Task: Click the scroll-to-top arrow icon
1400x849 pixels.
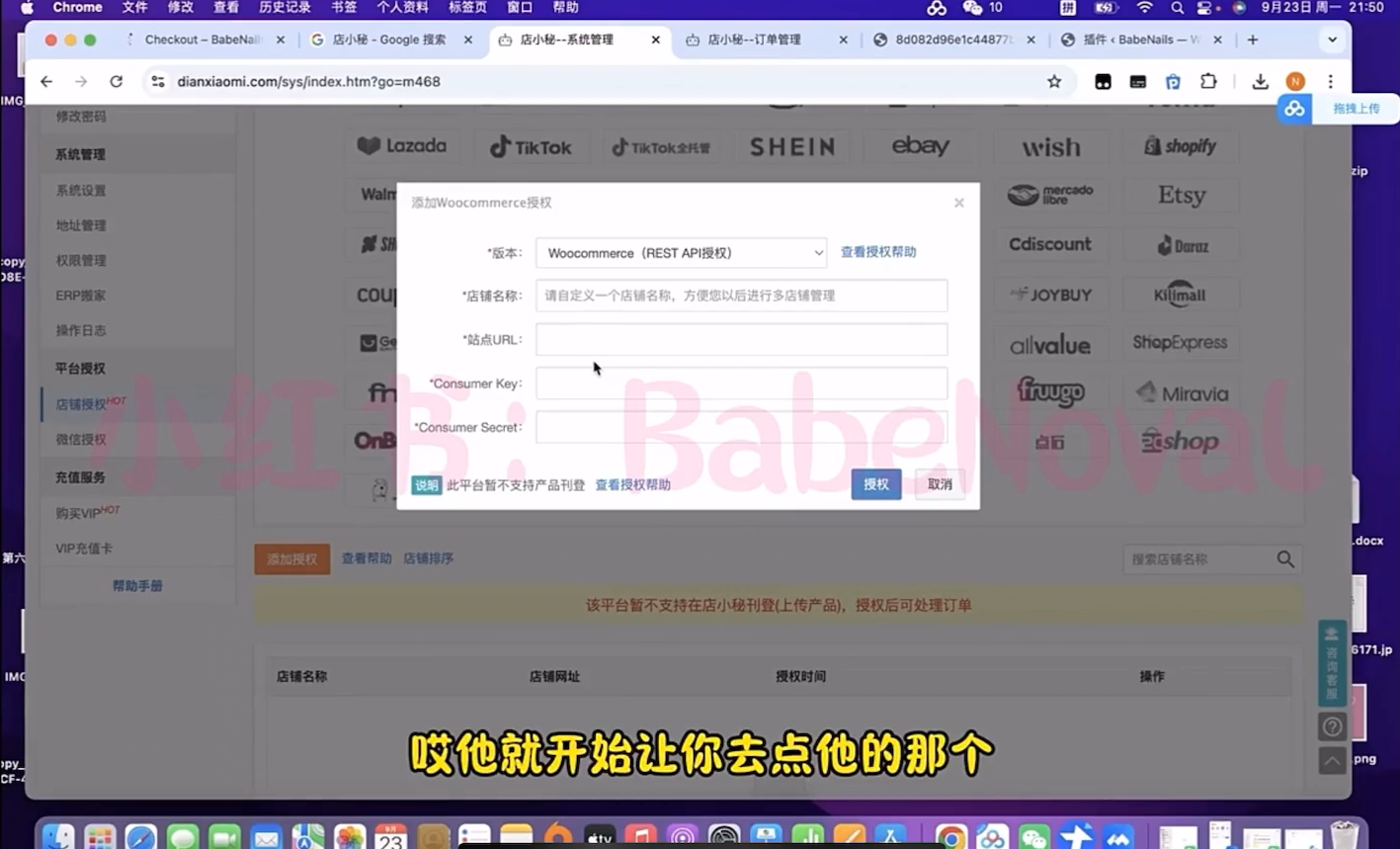Action: [1332, 760]
